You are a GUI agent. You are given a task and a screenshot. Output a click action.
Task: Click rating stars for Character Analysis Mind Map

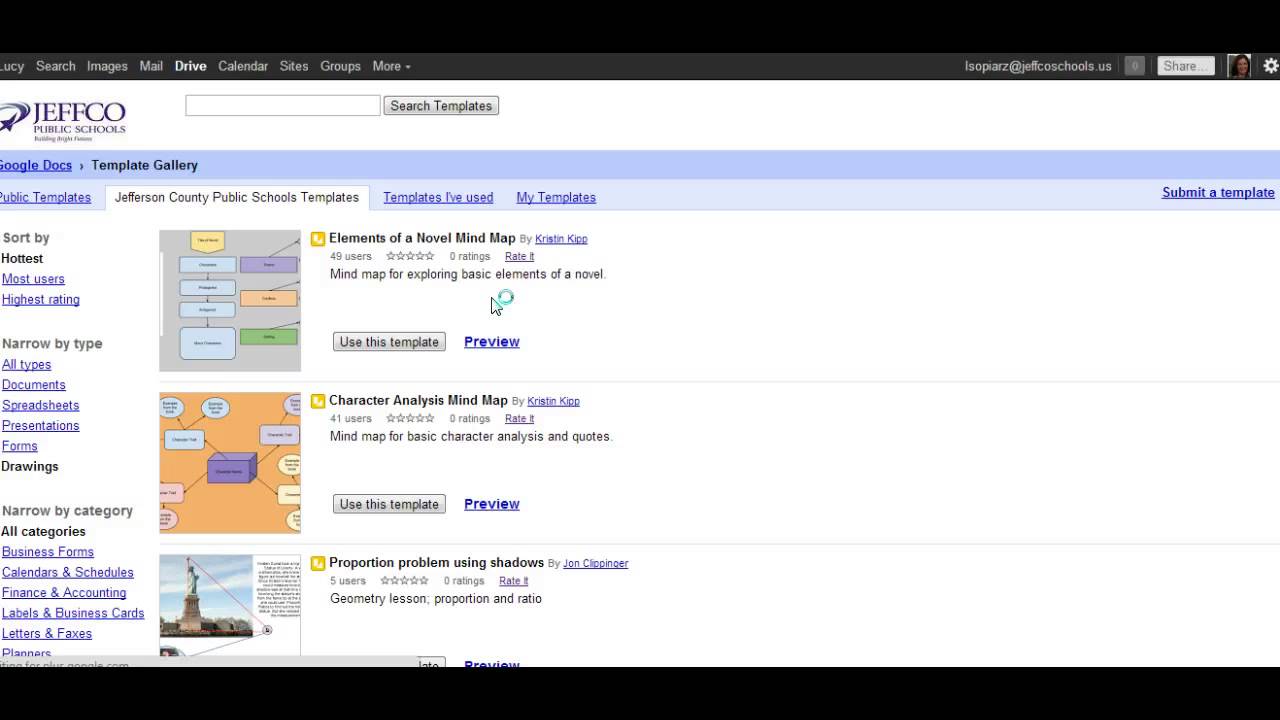[410, 418]
